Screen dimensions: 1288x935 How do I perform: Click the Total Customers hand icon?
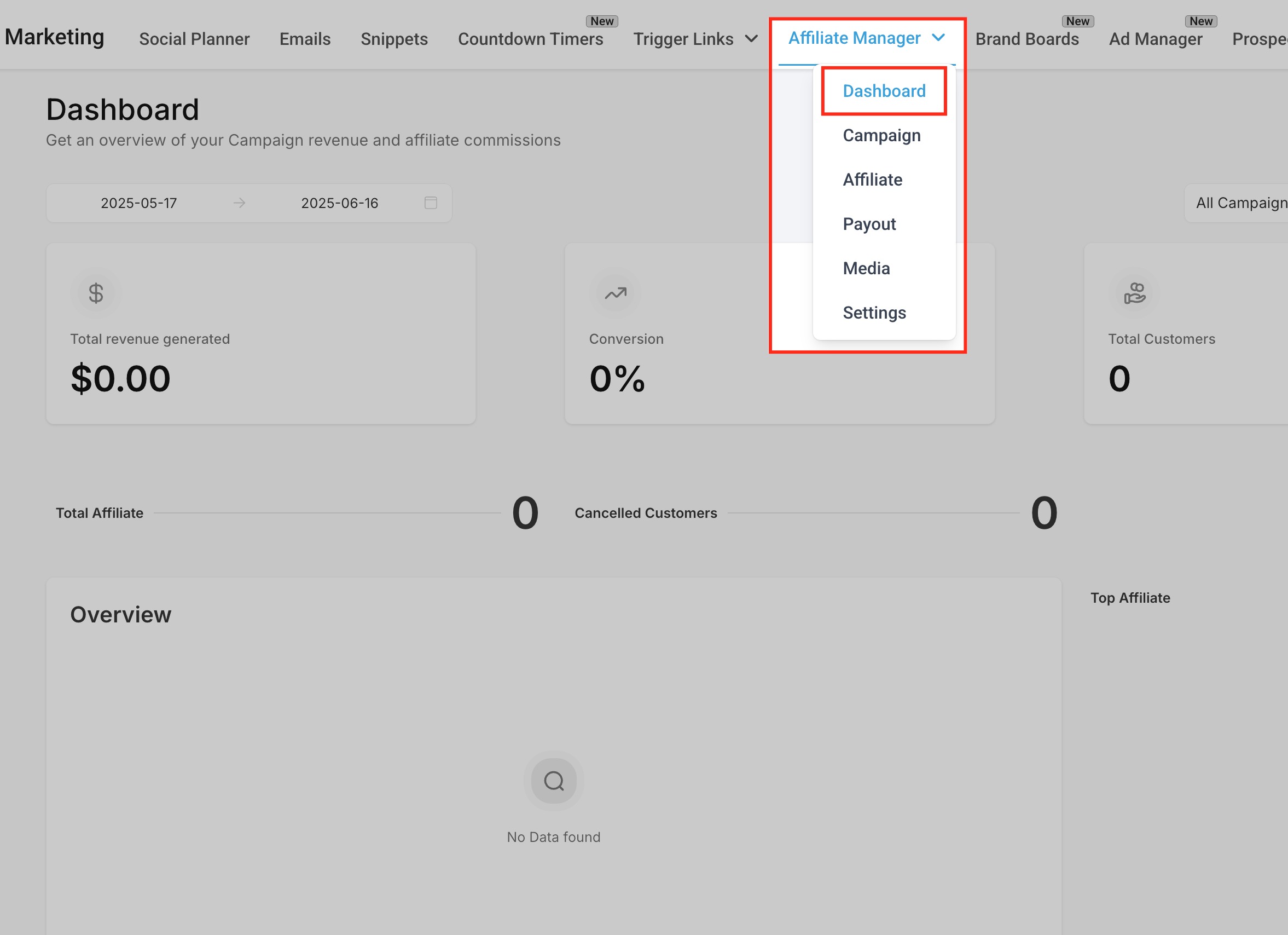pyautogui.click(x=1134, y=293)
